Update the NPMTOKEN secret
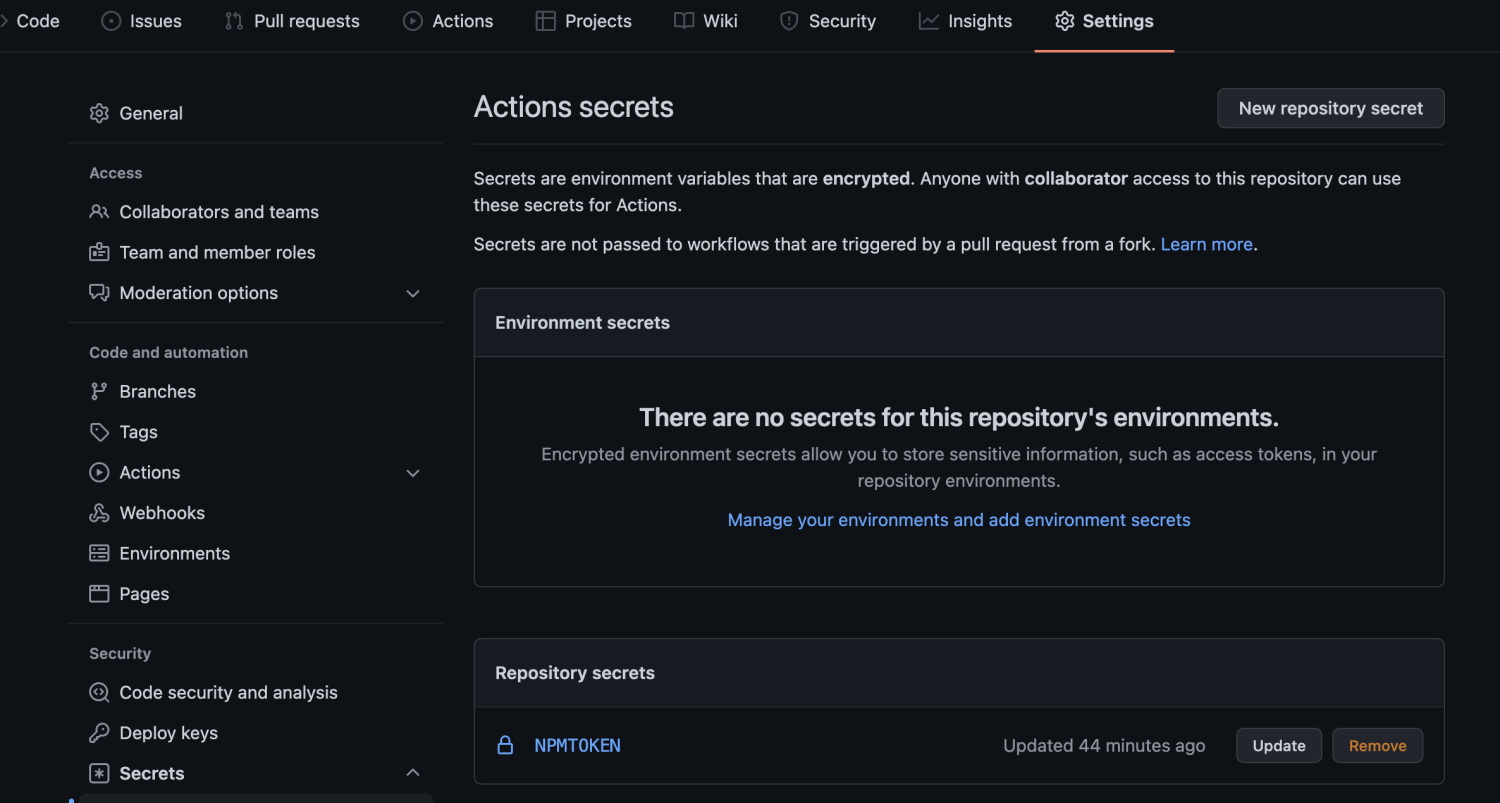Screen dimensions: 1500x803 tap(1279, 745)
